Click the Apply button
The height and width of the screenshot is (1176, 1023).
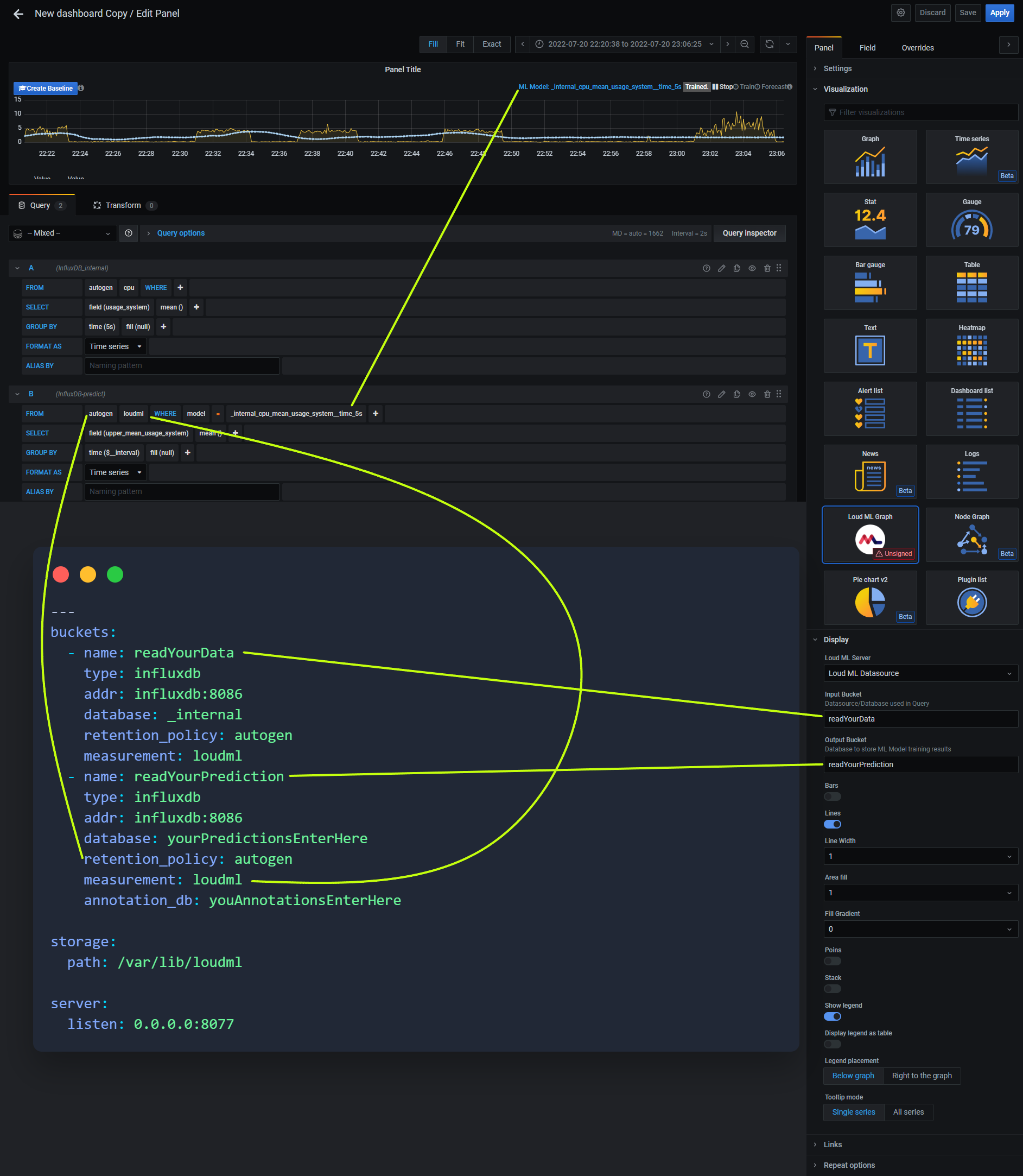[x=999, y=12]
